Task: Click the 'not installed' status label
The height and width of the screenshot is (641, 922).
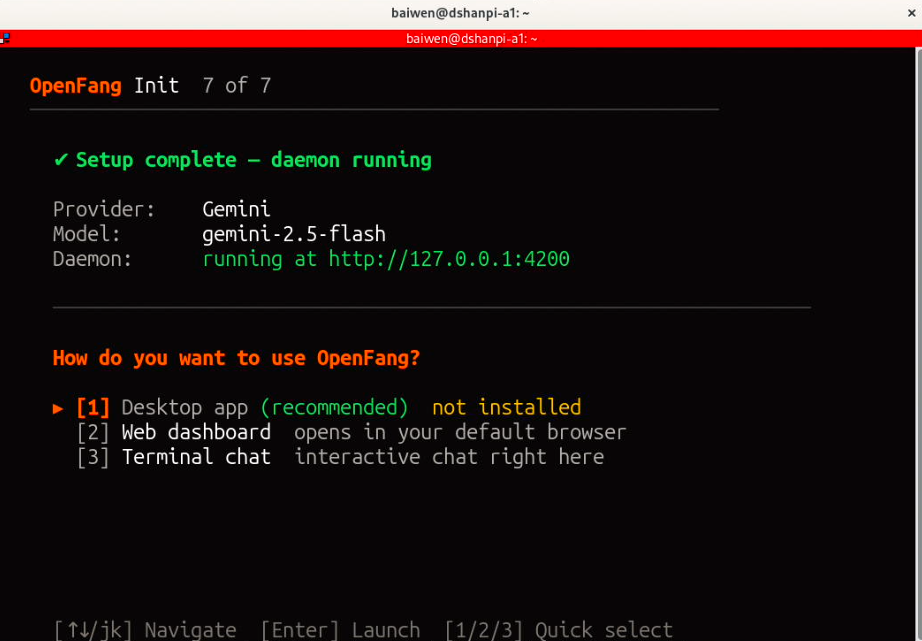Action: pyautogui.click(x=506, y=408)
